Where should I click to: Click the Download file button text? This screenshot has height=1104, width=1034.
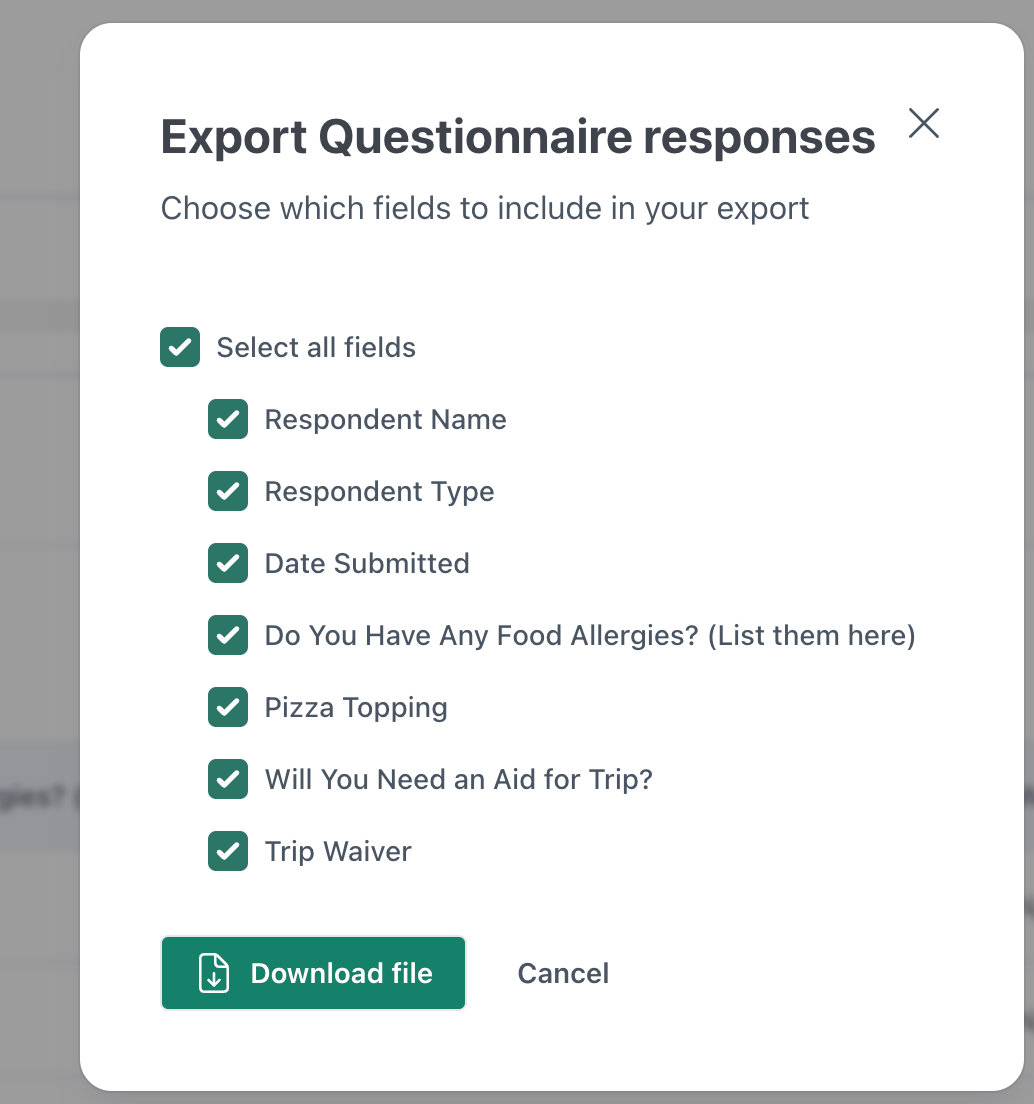tap(341, 973)
